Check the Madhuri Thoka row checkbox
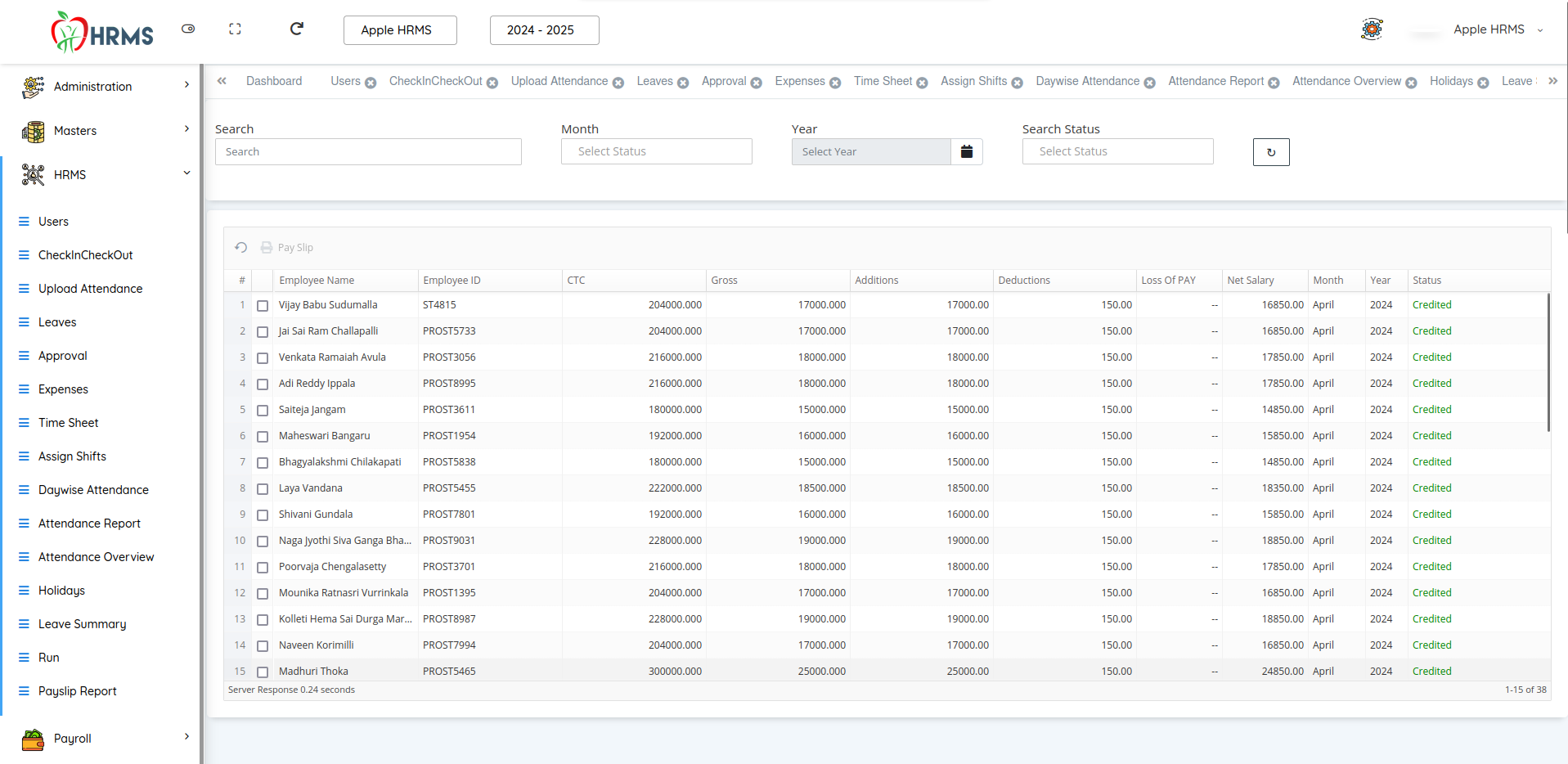The height and width of the screenshot is (764, 1568). point(263,672)
